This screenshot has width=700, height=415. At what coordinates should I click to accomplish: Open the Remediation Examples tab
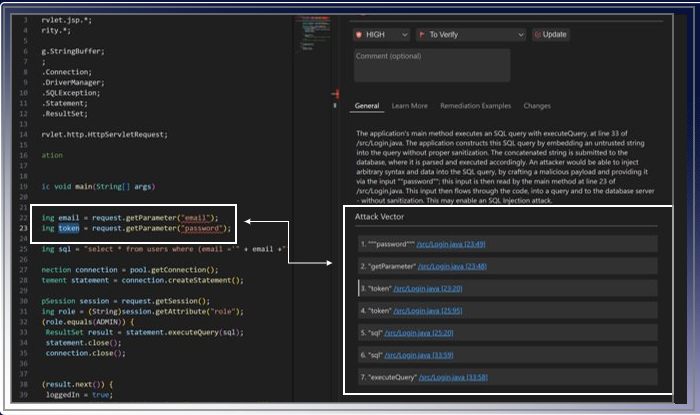click(475, 106)
